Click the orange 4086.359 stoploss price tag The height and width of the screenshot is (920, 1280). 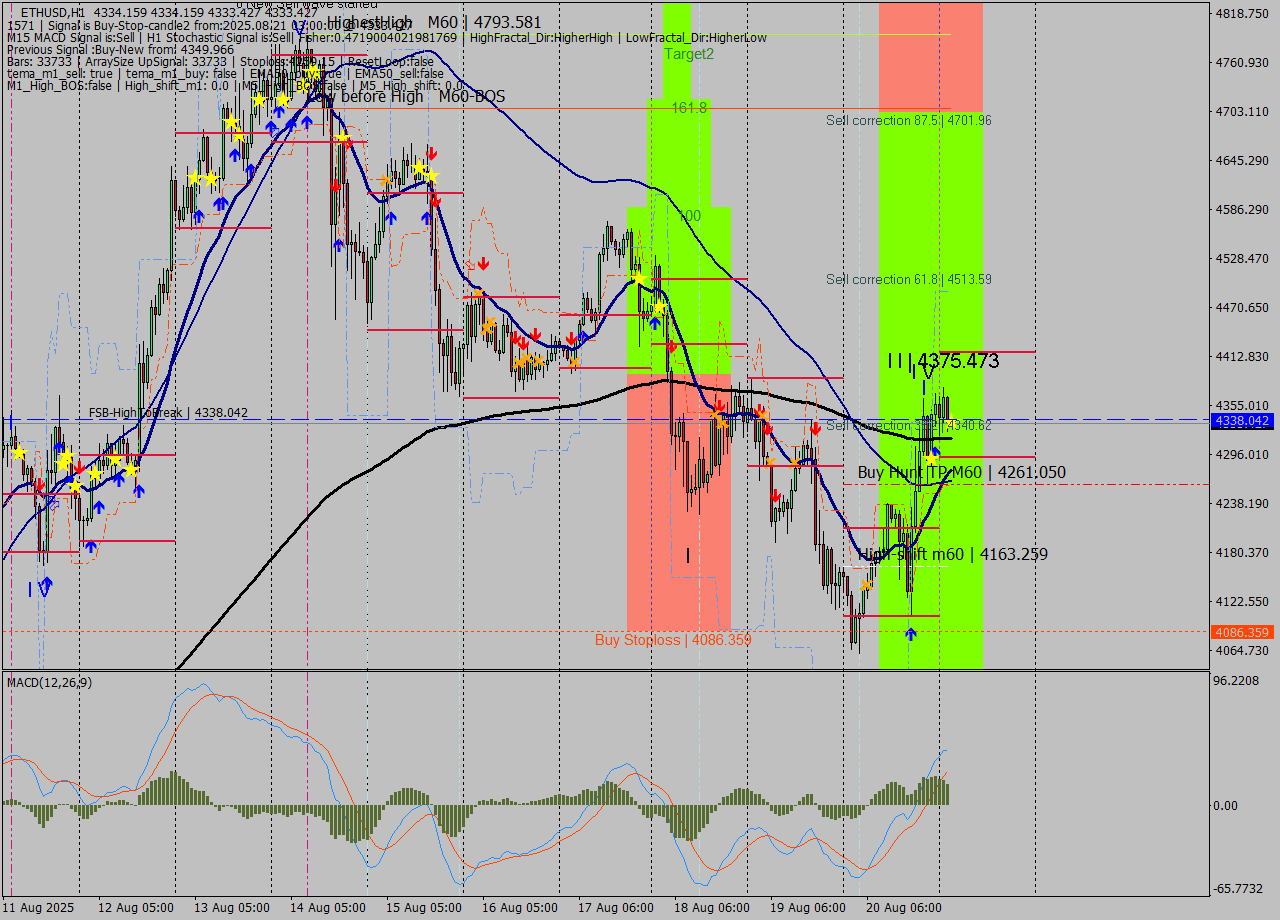point(1241,632)
